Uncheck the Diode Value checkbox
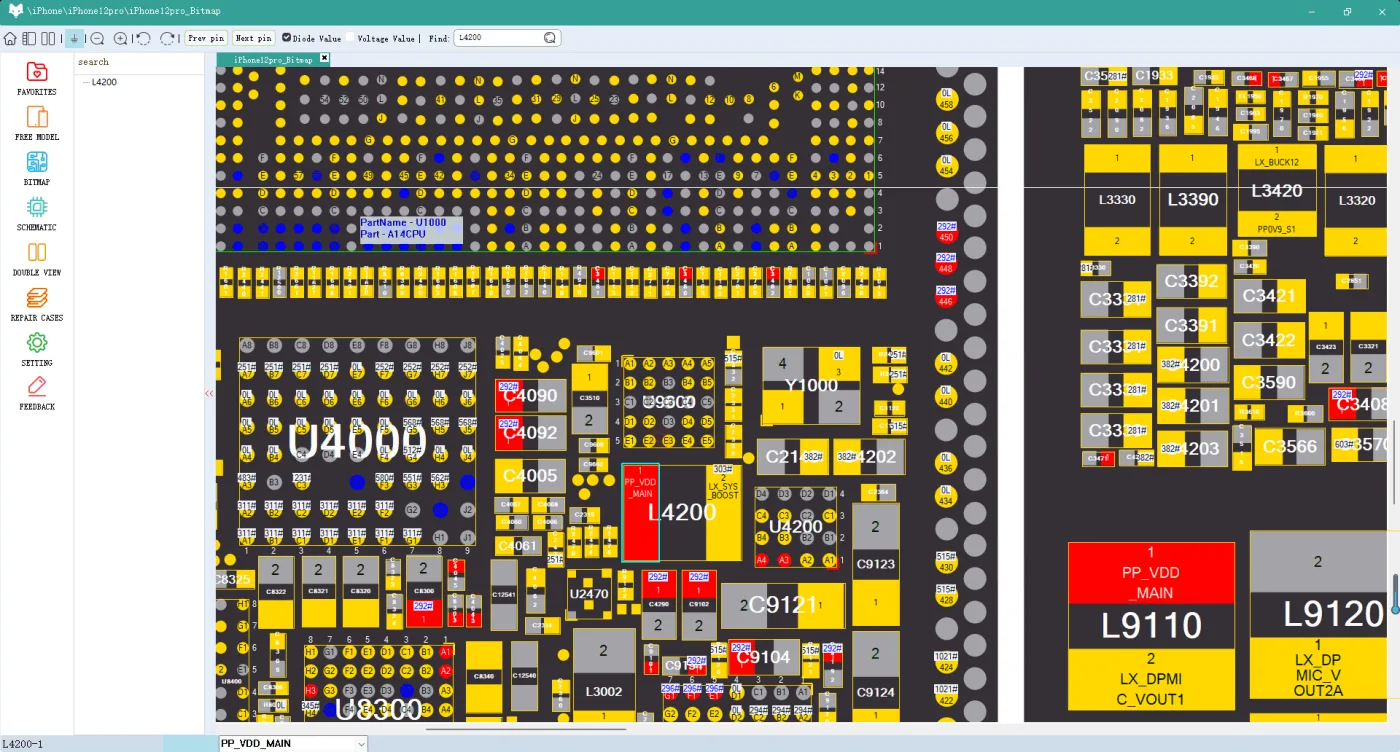 click(x=287, y=38)
